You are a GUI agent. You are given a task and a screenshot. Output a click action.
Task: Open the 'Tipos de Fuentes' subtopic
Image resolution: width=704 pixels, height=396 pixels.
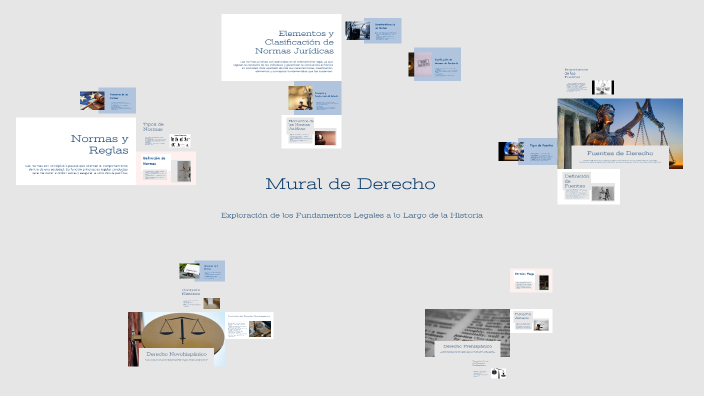[528, 151]
